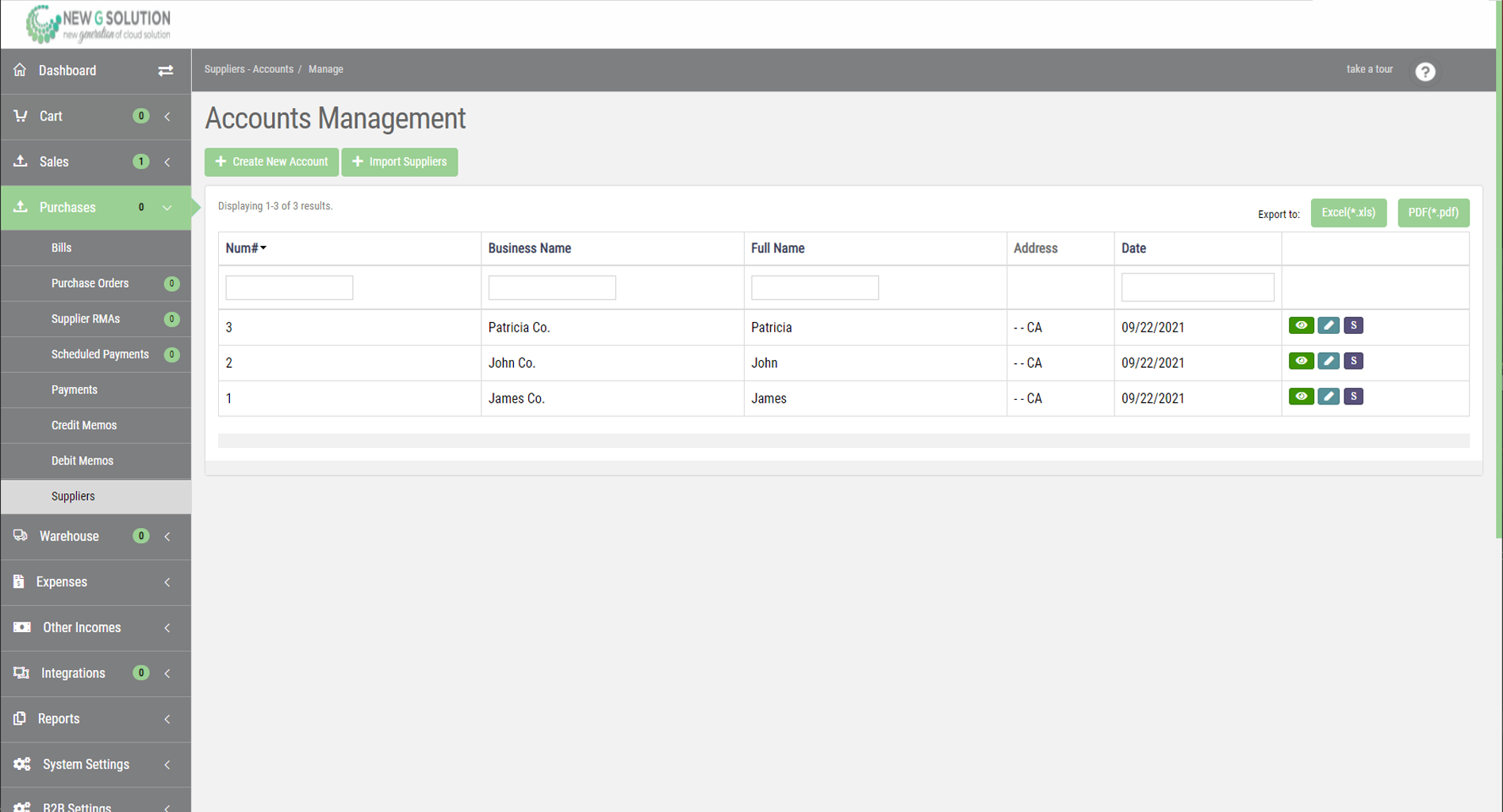Click the Sales count badge
This screenshot has height=812, width=1503.
click(x=141, y=162)
